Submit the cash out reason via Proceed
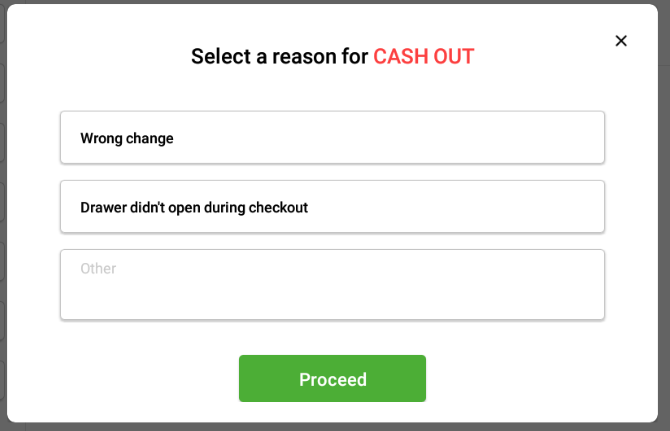670x431 pixels. point(332,379)
